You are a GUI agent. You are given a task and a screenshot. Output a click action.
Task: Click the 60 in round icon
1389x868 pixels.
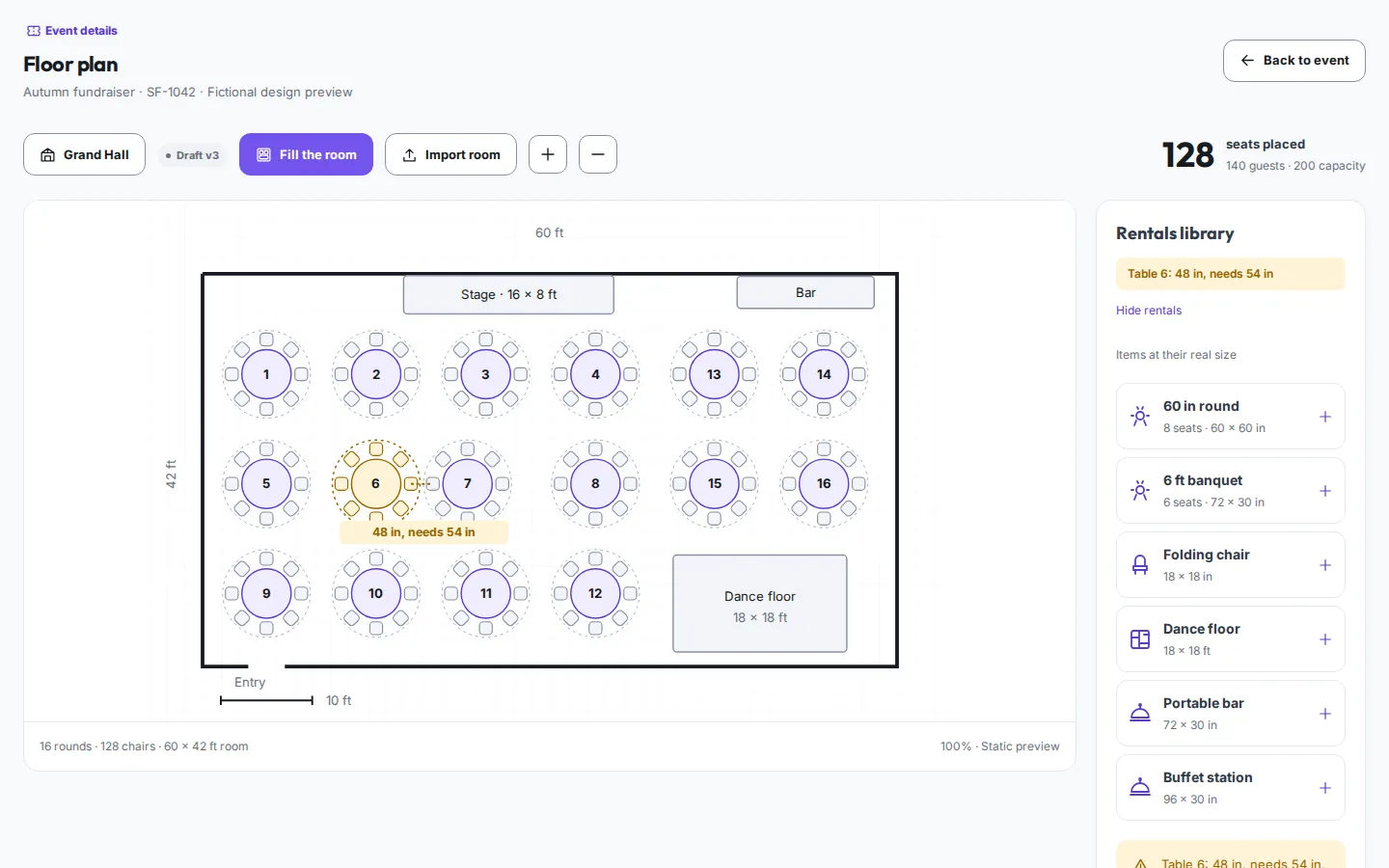(1140, 417)
